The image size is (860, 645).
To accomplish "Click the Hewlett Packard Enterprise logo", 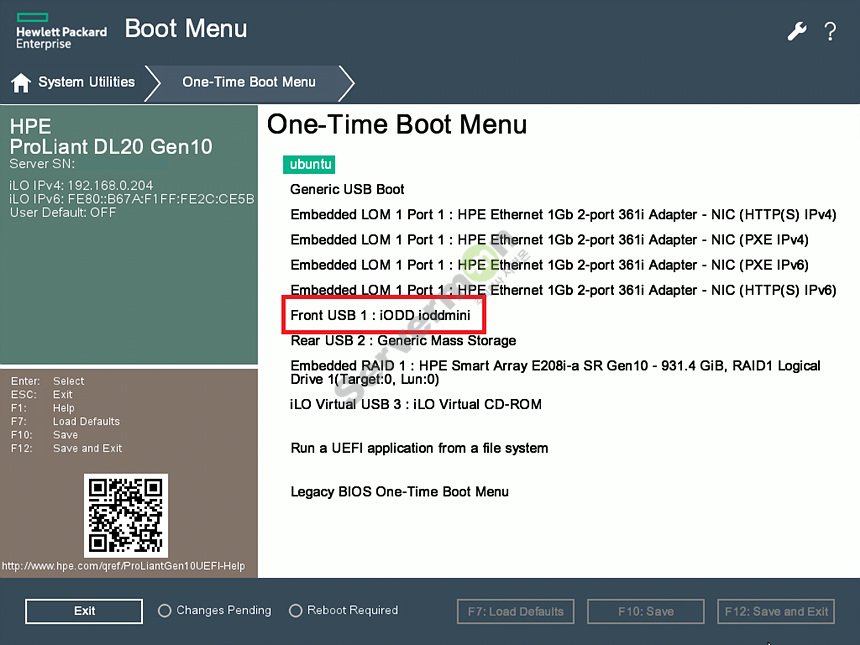I will tap(61, 32).
